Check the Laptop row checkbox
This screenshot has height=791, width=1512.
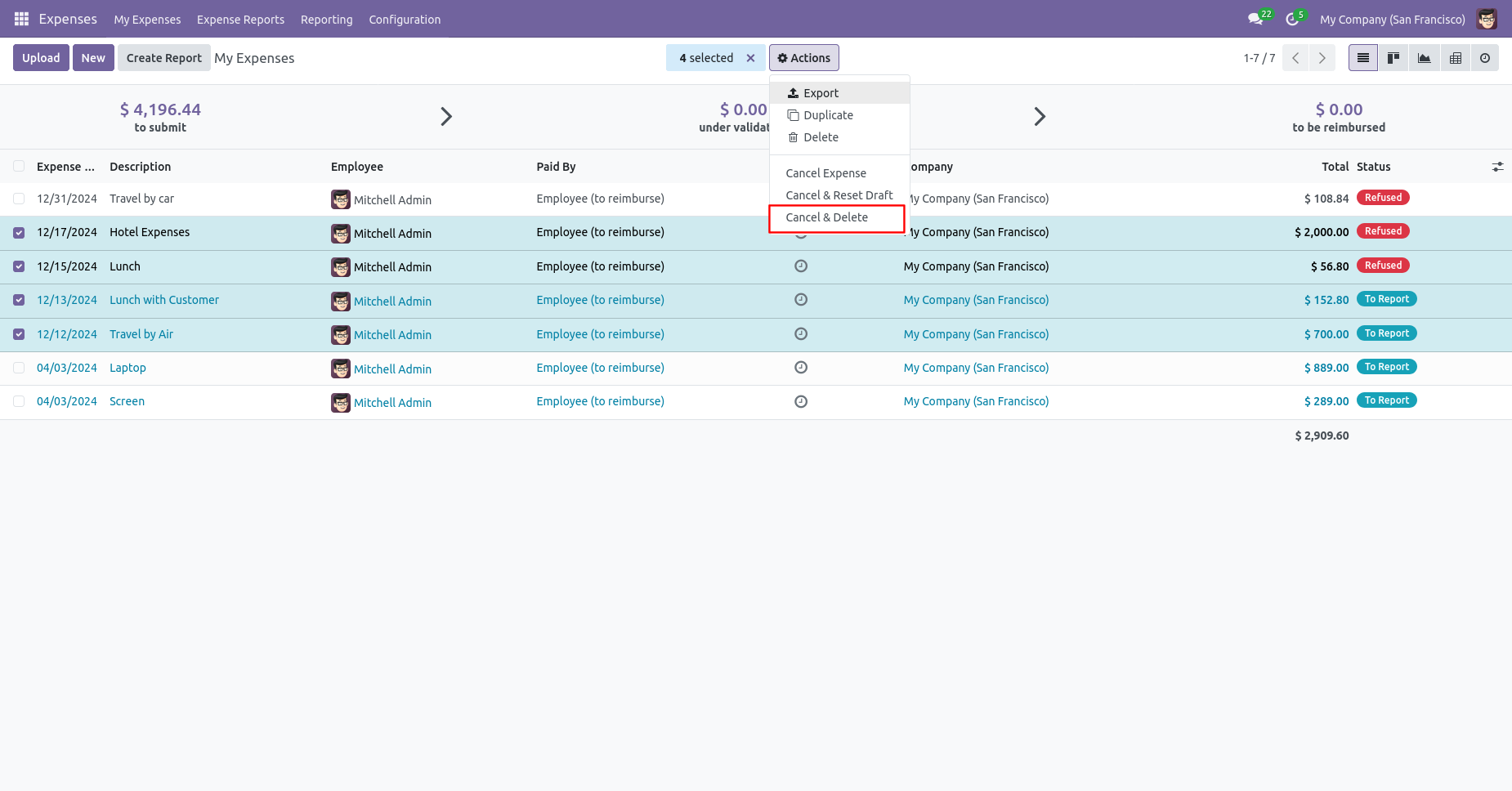(19, 368)
